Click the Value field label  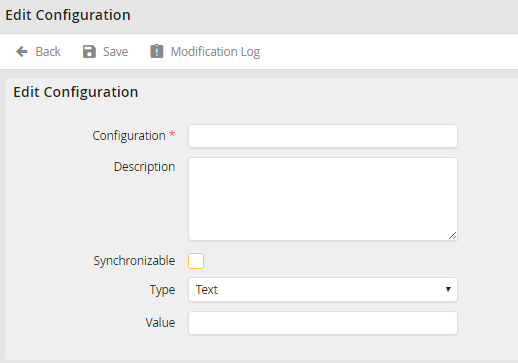click(x=160, y=323)
